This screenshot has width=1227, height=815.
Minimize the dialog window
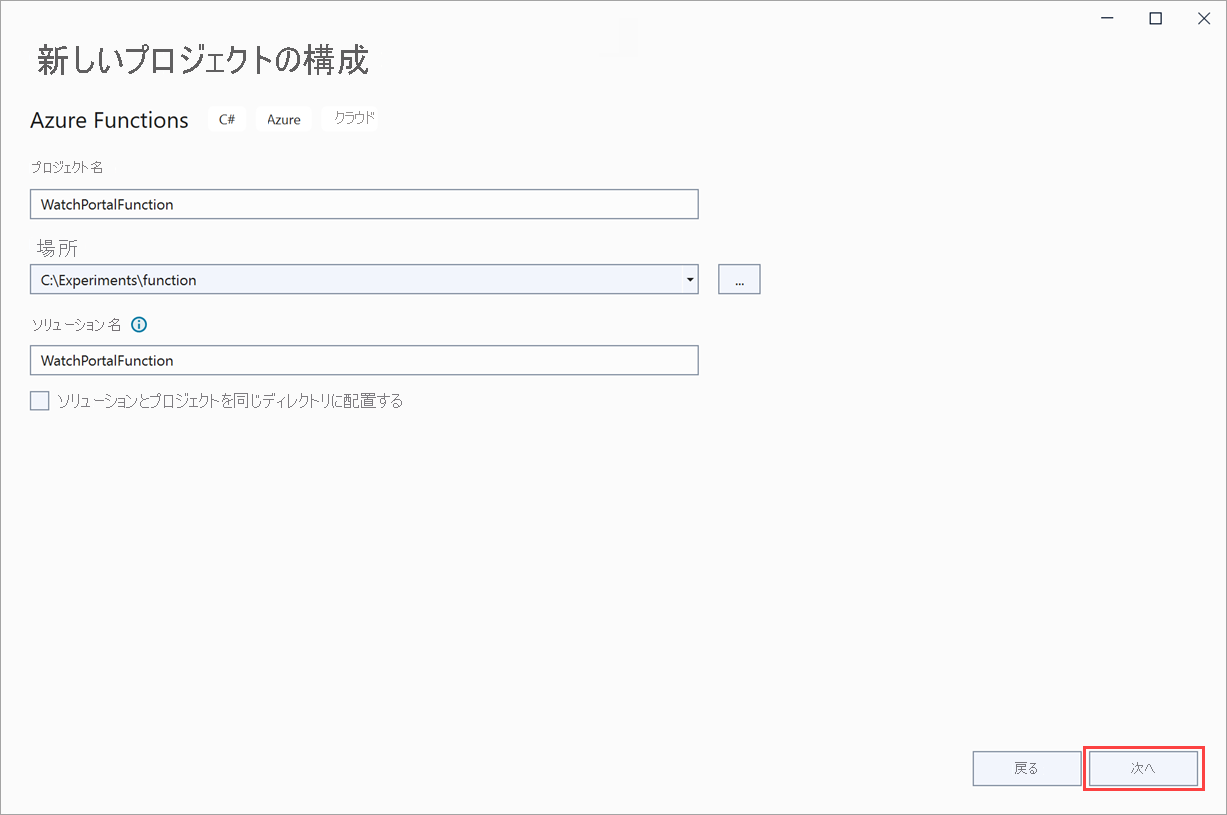(1108, 18)
